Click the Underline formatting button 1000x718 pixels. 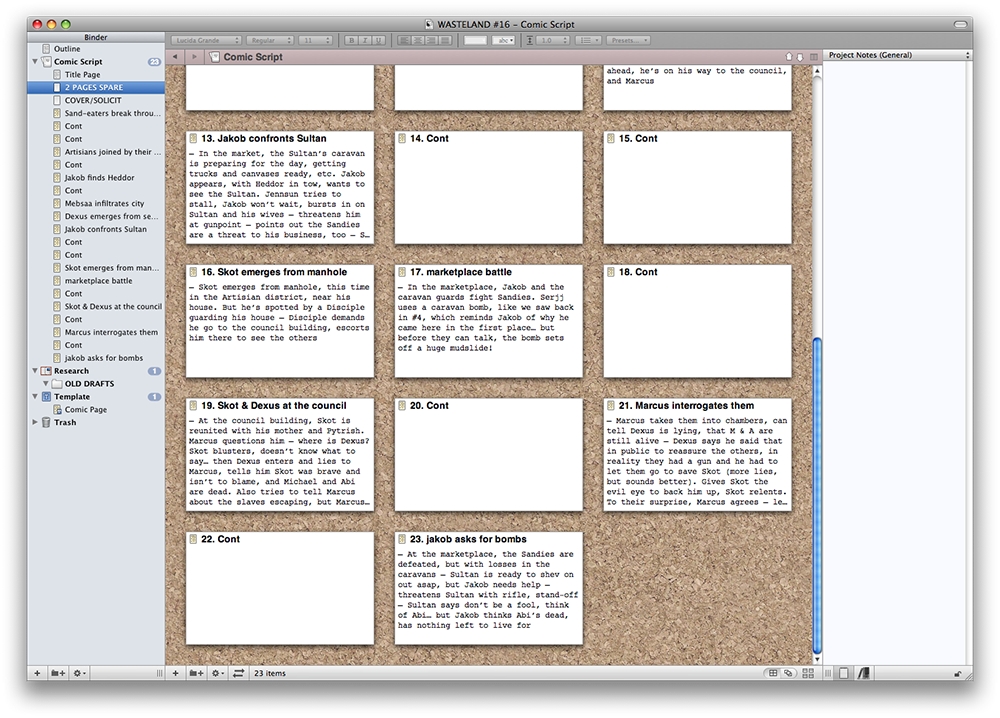click(x=378, y=40)
